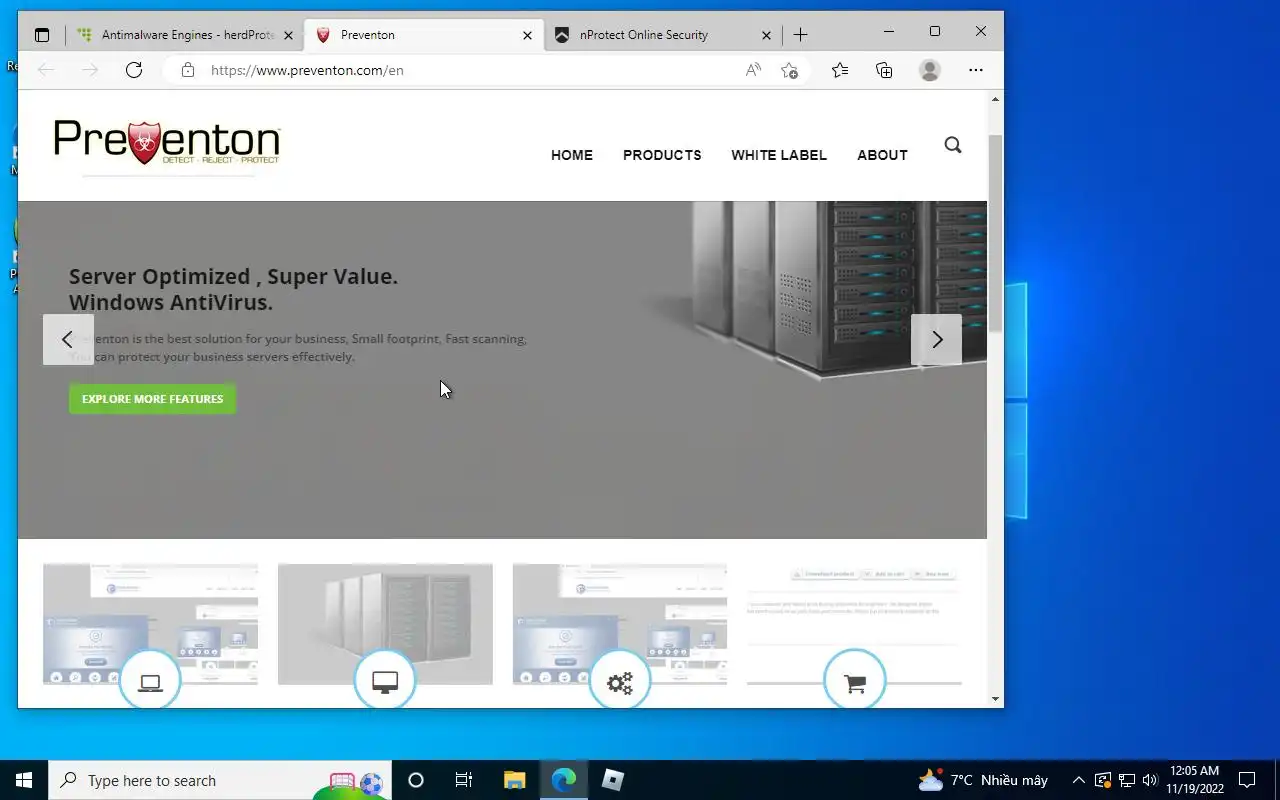Open the PRODUCTS menu item

pyautogui.click(x=662, y=155)
